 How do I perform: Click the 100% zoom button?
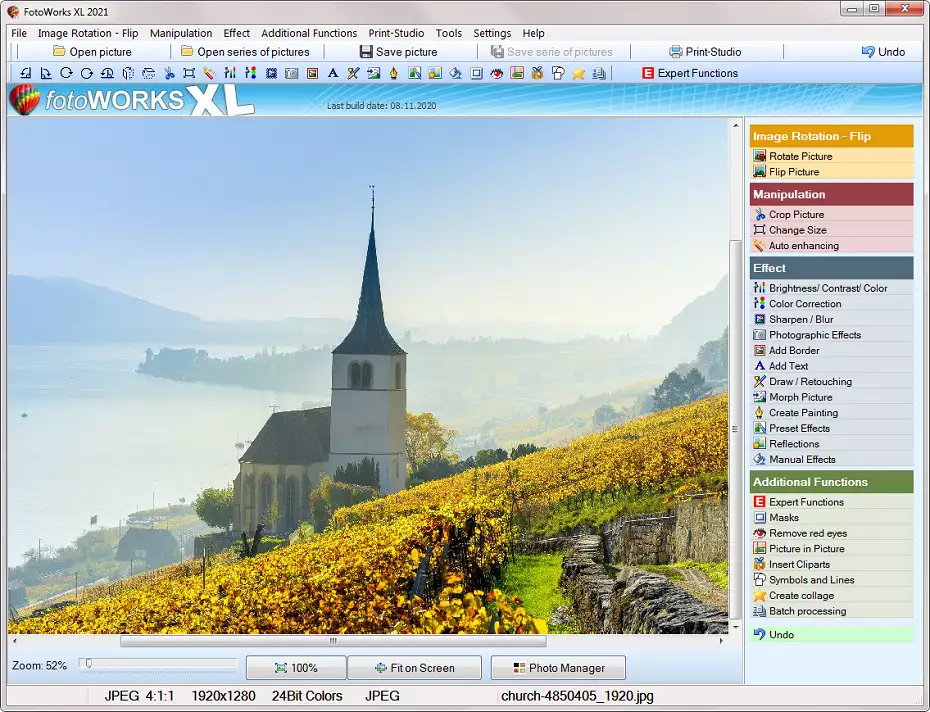tap(296, 668)
